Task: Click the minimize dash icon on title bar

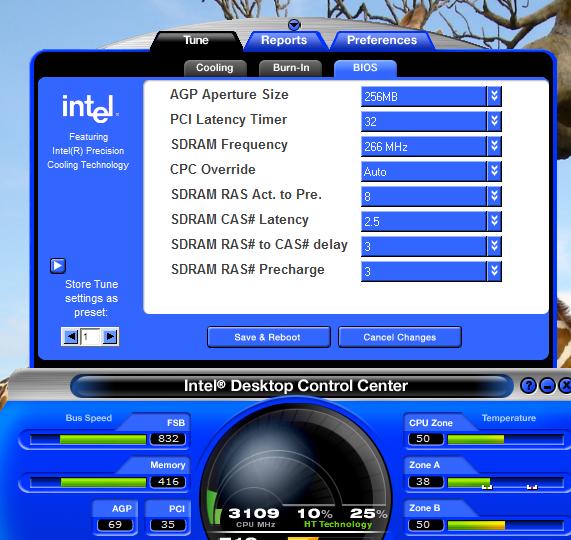Action: pos(547,385)
